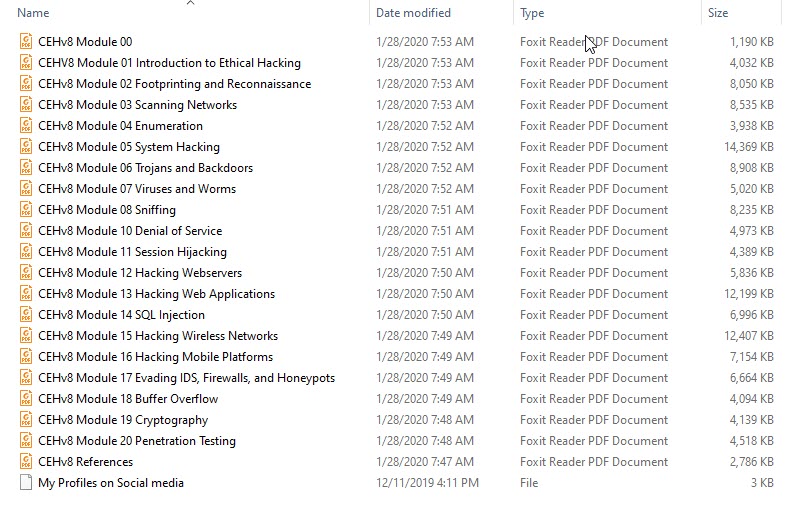The width and height of the screenshot is (806, 505).
Task: Sort by the Date modified column header
Action: point(413,13)
